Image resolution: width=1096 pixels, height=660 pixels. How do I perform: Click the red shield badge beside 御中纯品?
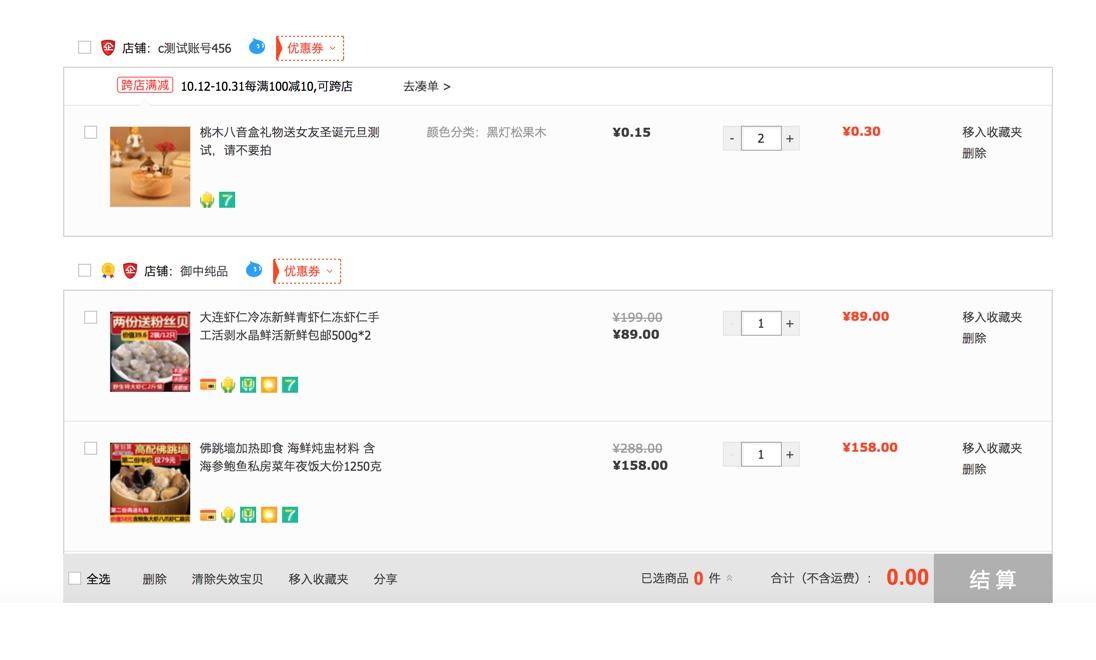130,270
